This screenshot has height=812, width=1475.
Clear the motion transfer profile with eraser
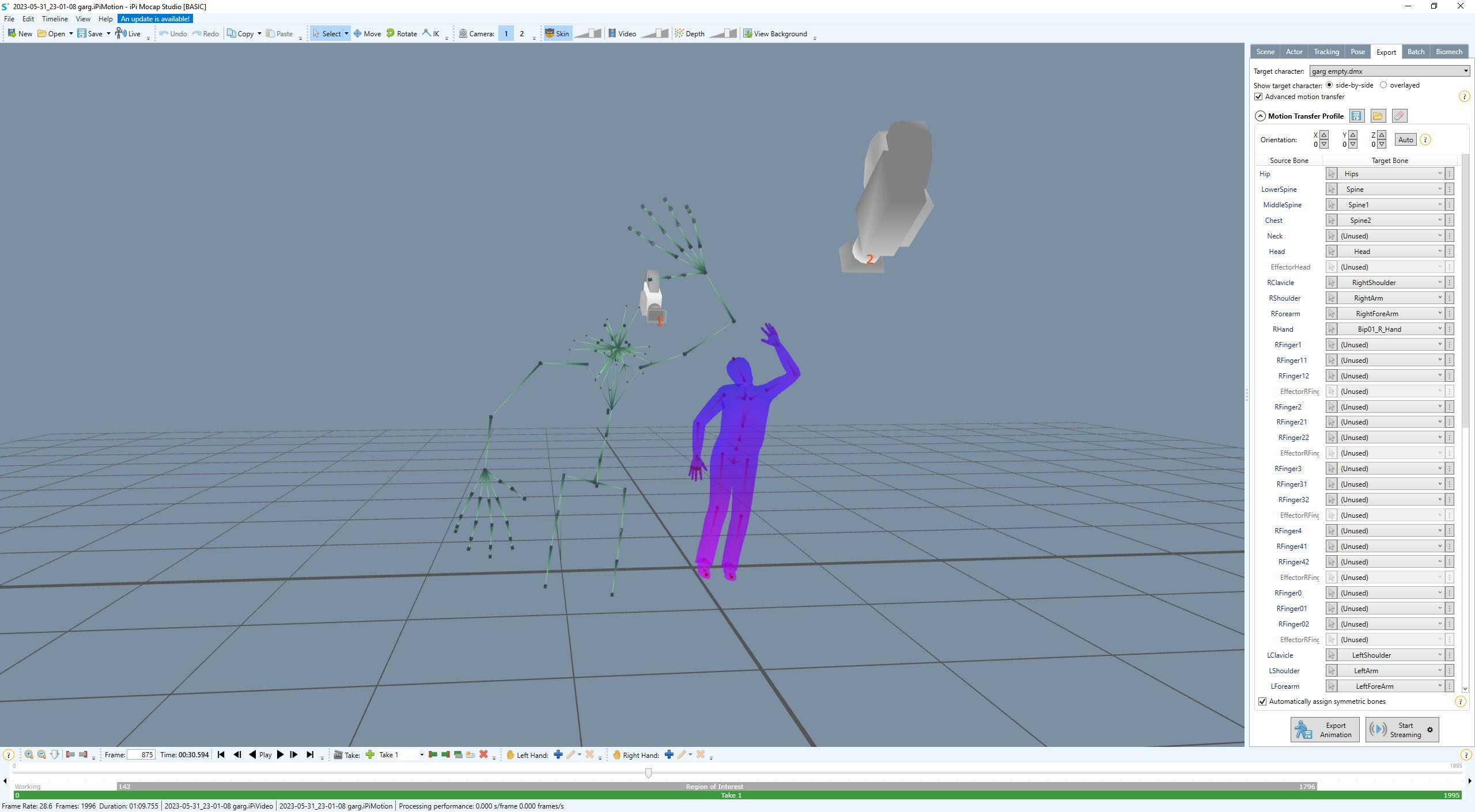pos(1399,116)
